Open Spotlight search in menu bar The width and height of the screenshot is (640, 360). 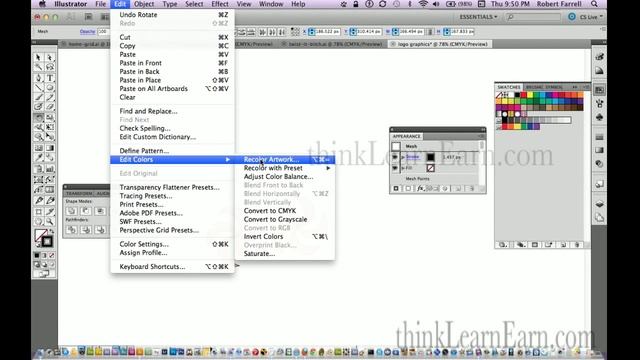(594, 4)
